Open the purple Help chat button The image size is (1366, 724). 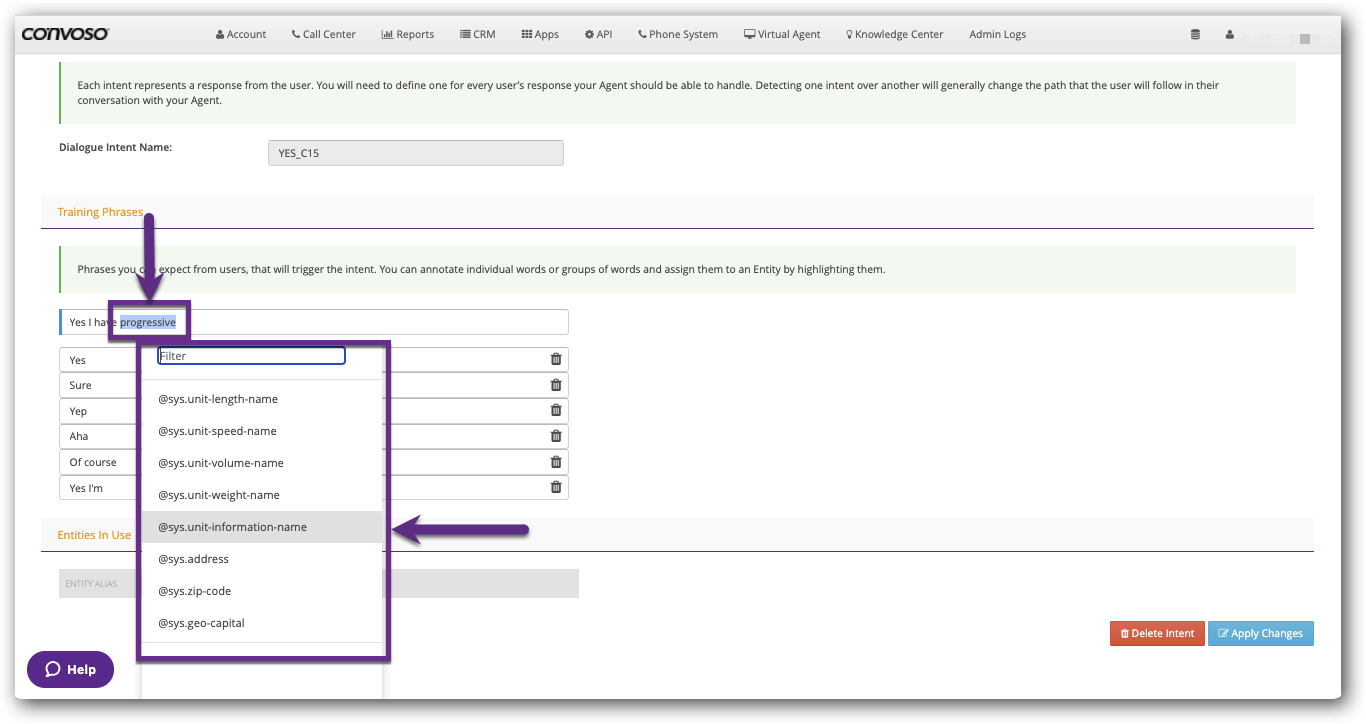(x=70, y=669)
